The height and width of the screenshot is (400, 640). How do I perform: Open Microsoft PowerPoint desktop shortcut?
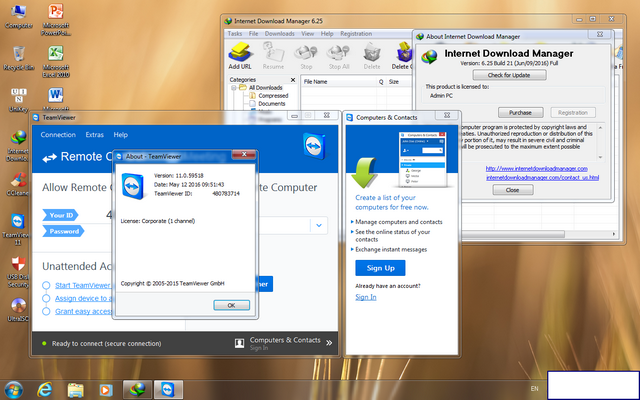coord(56,20)
